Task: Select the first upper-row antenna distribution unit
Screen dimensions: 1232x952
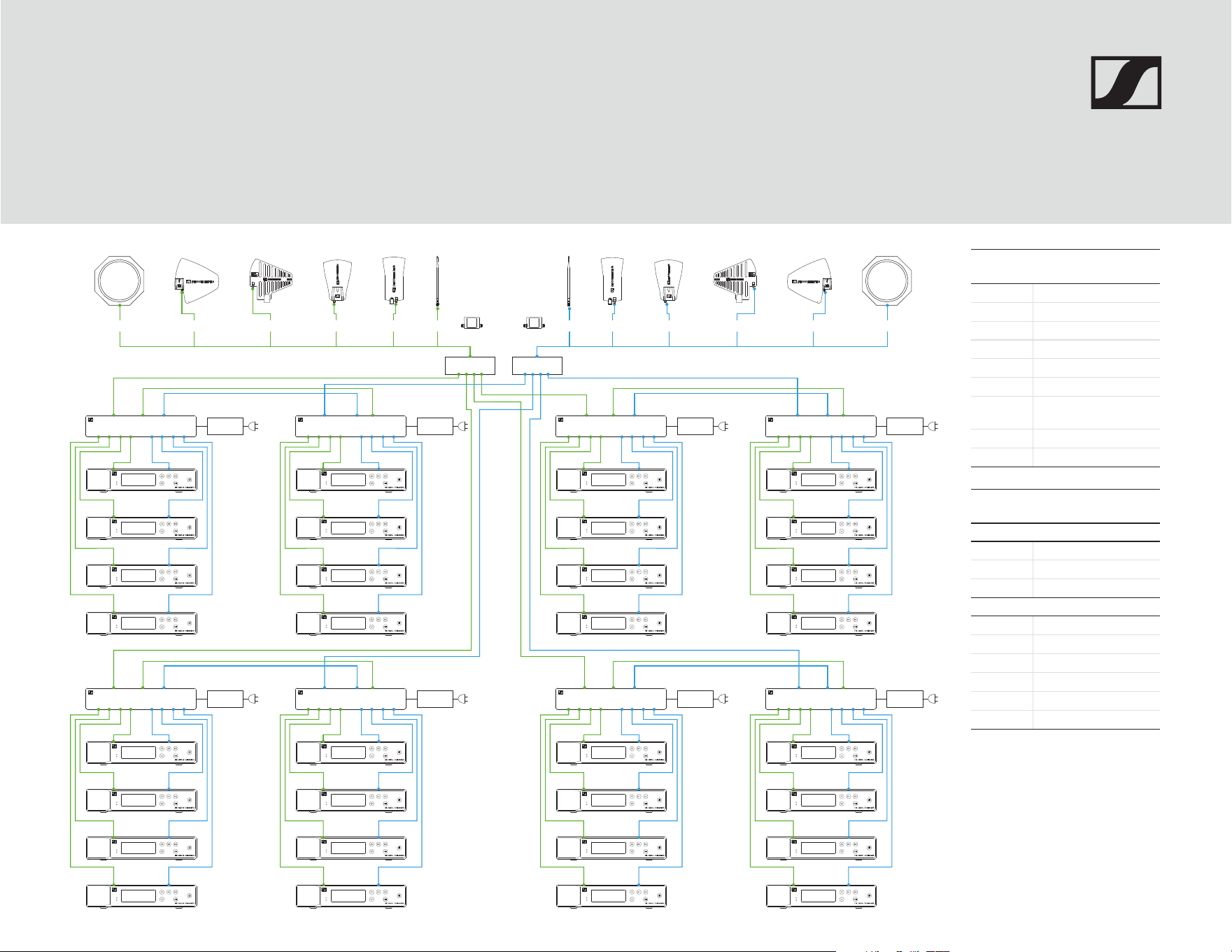Action: point(141,426)
